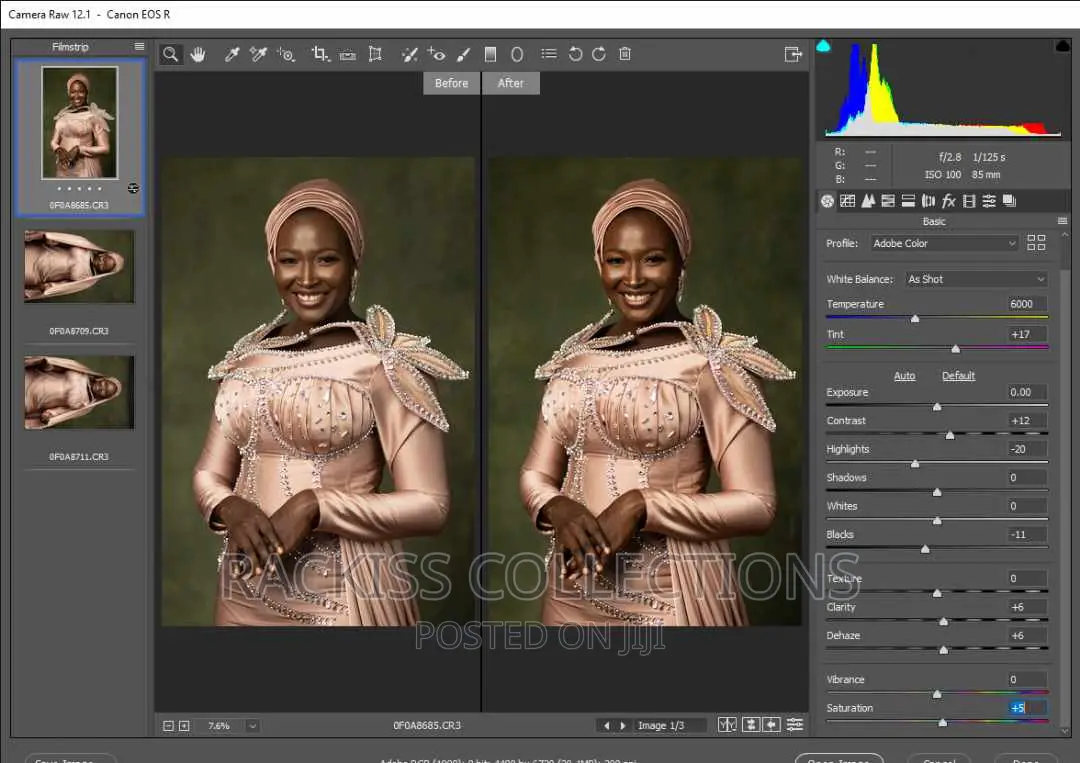Select the Radial Filter tool

tap(517, 54)
